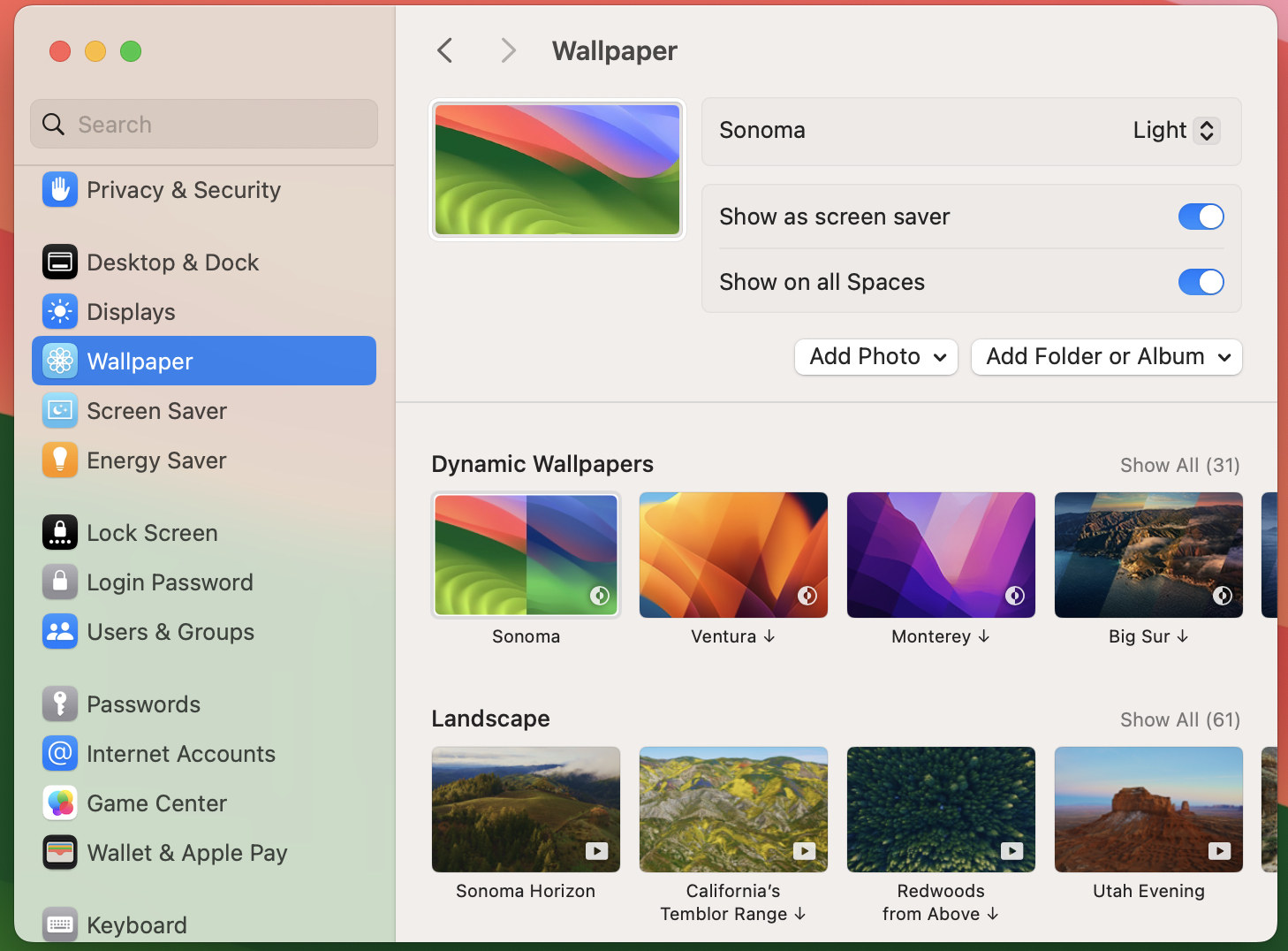
Task: Open Users & Groups settings
Action: [x=204, y=631]
